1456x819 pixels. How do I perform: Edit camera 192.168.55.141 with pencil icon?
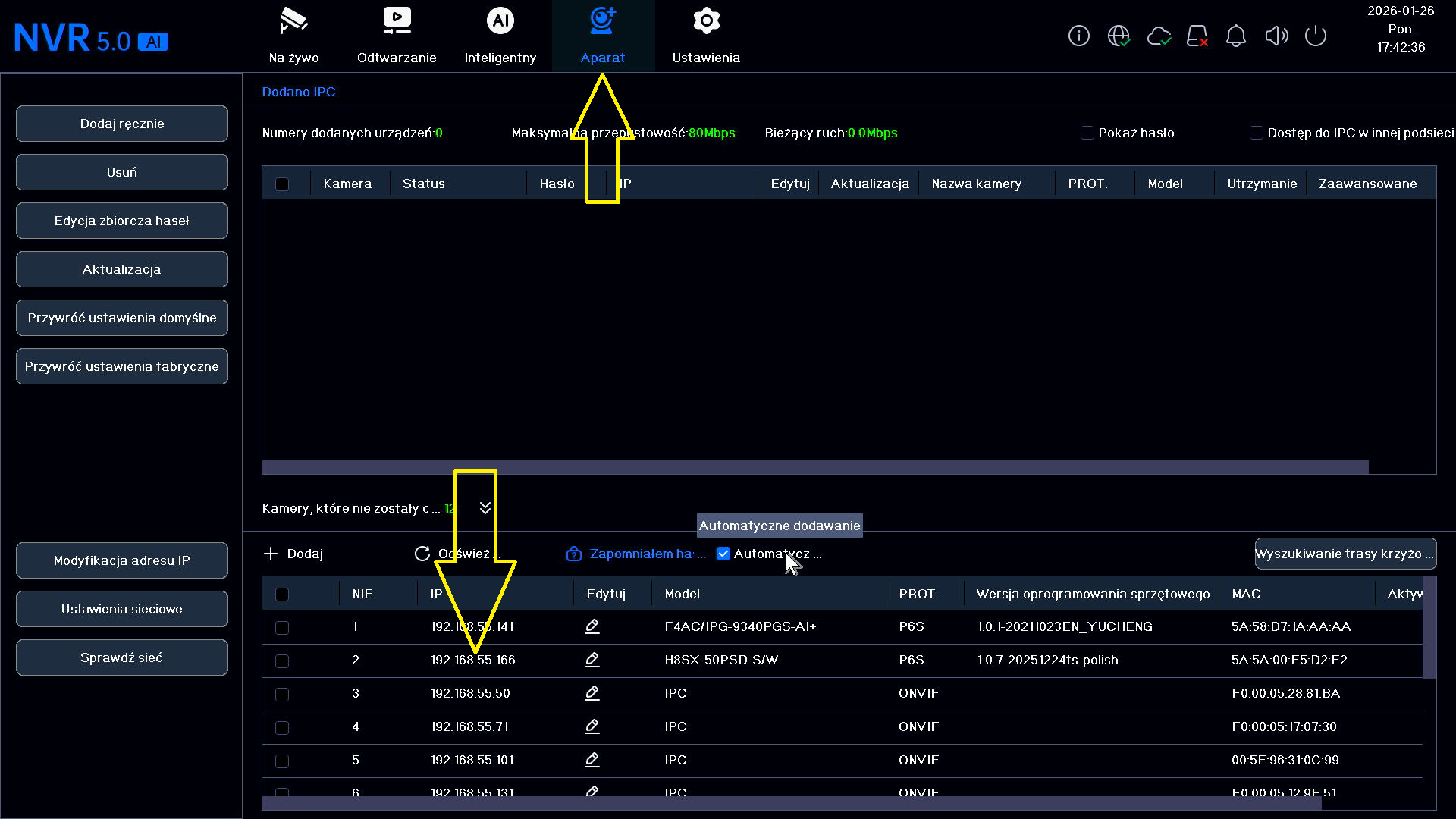(592, 626)
